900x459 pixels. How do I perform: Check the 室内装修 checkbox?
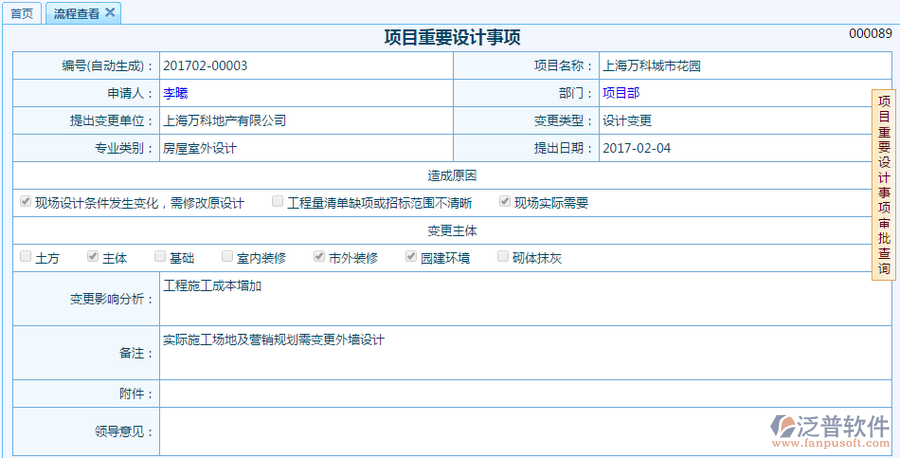pos(227,257)
